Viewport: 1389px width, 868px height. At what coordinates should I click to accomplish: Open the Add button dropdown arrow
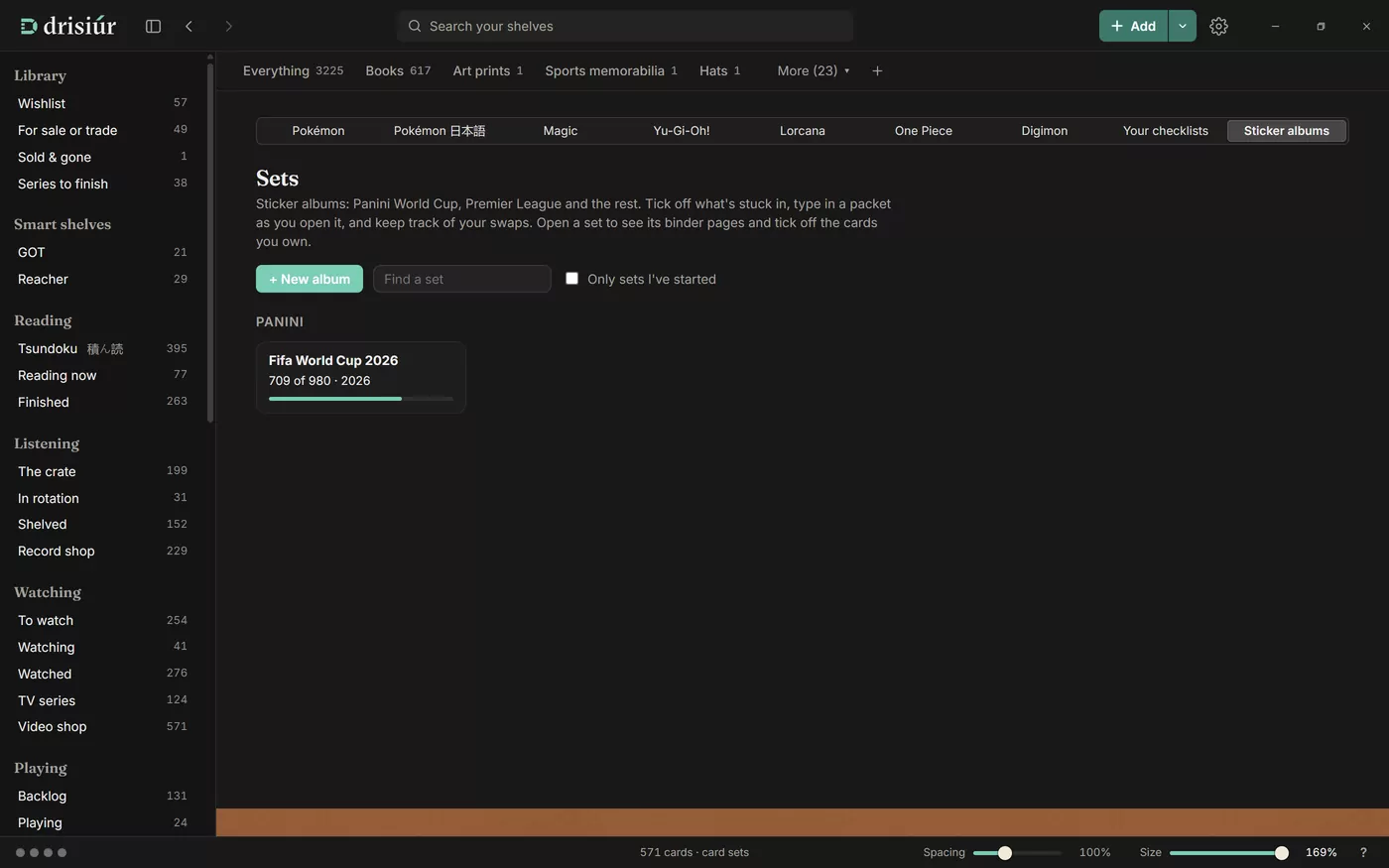pos(1183,26)
